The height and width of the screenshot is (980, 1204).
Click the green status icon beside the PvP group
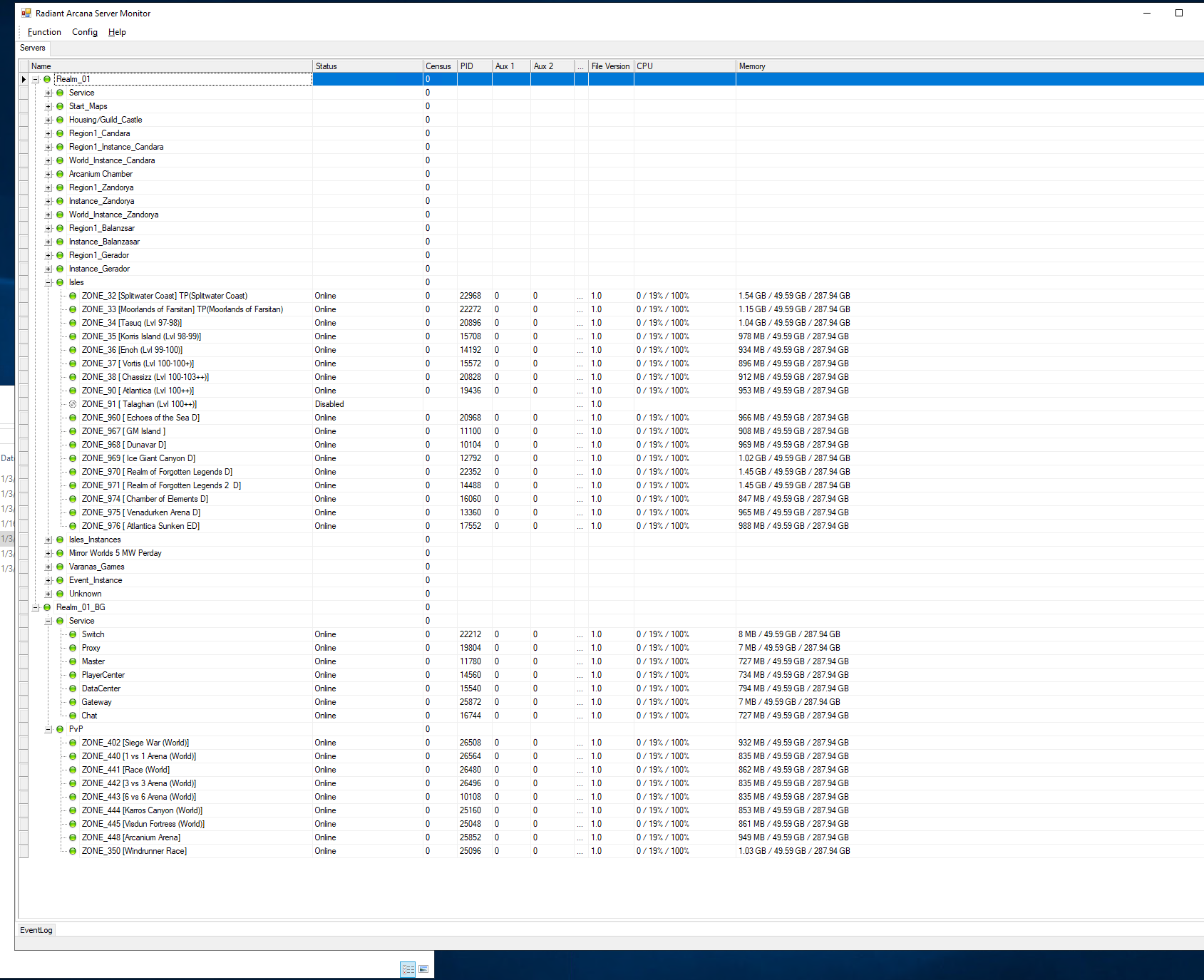coord(60,729)
